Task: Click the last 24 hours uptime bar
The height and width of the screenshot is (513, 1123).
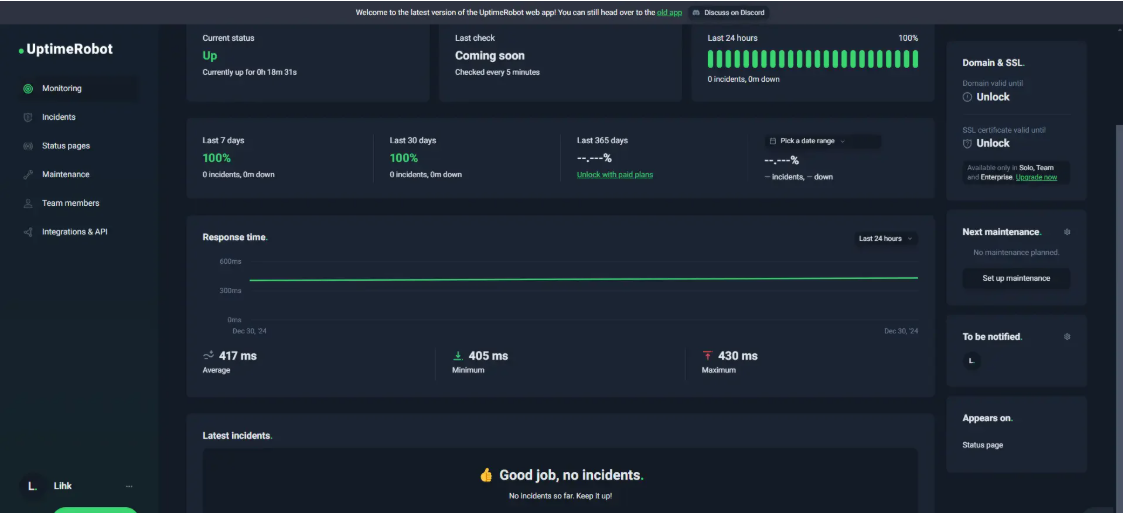Action: (x=812, y=59)
